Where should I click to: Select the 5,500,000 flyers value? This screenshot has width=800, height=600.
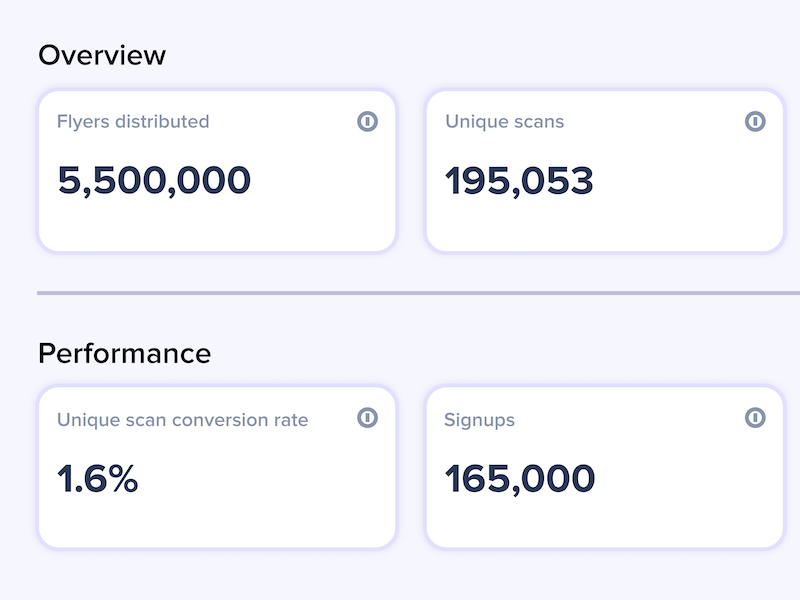click(x=154, y=181)
